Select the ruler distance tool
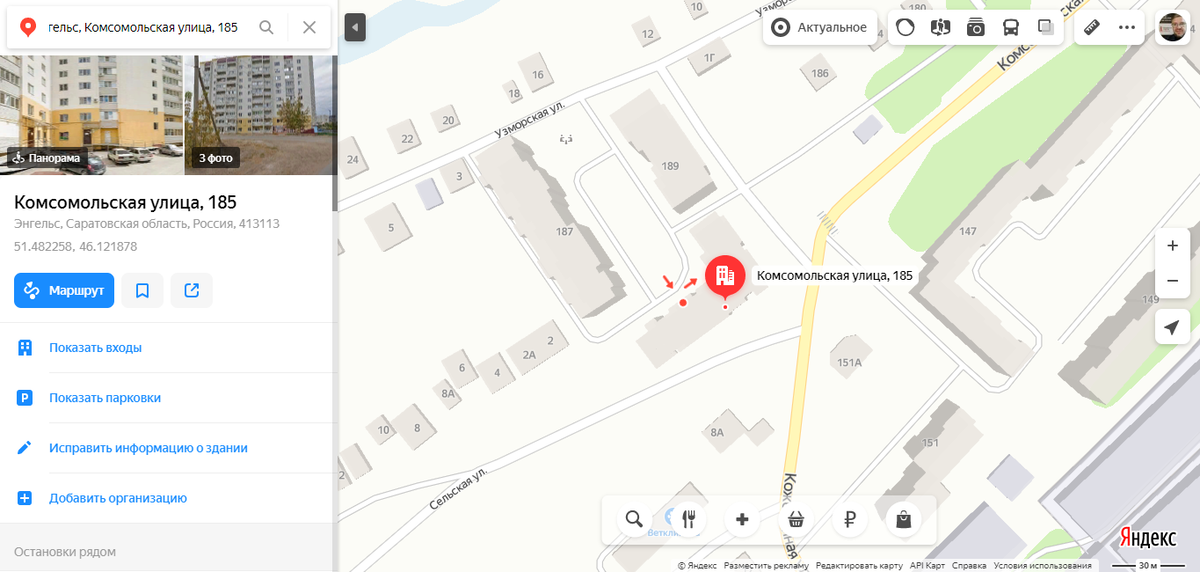 (1092, 27)
